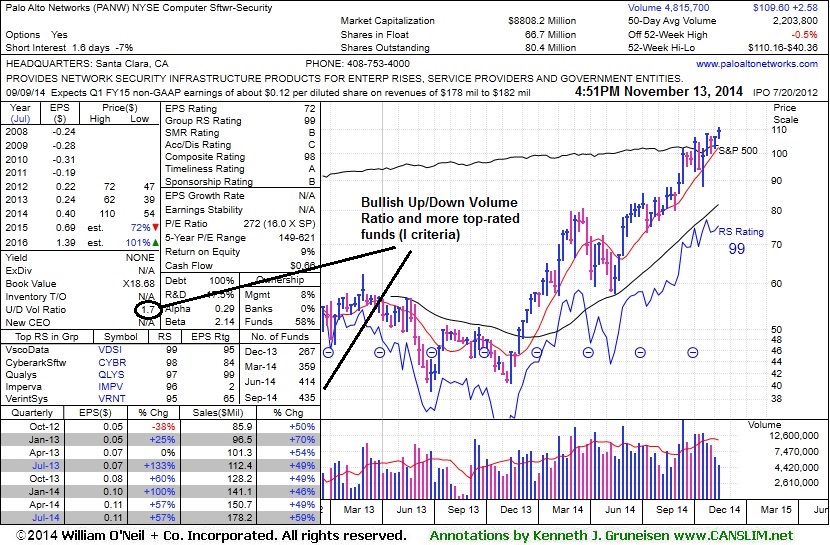Select the QLYS ticker symbol
Screen dimensions: 830x545
[x=111, y=375]
